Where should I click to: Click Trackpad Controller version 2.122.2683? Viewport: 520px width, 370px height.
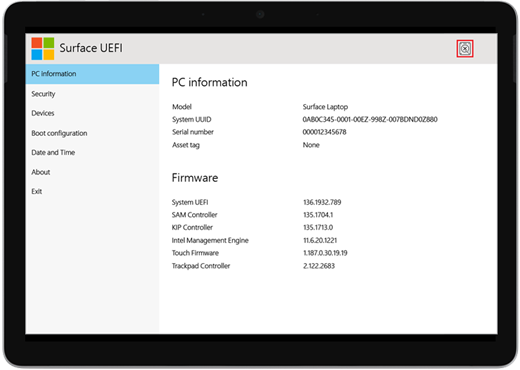(x=319, y=266)
